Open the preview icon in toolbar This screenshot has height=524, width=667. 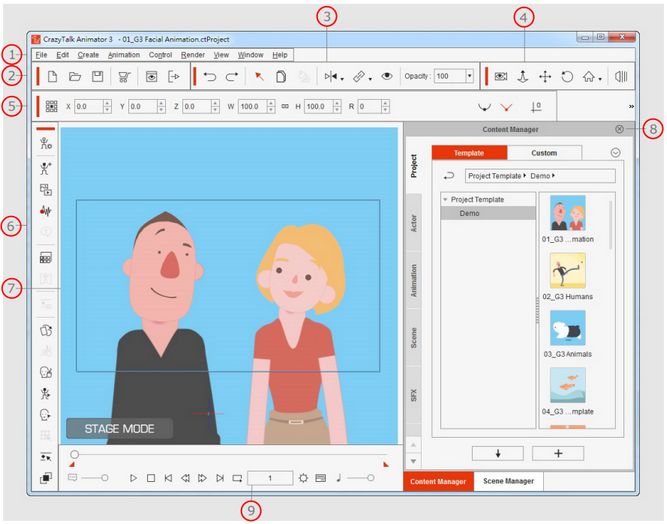[x=151, y=77]
